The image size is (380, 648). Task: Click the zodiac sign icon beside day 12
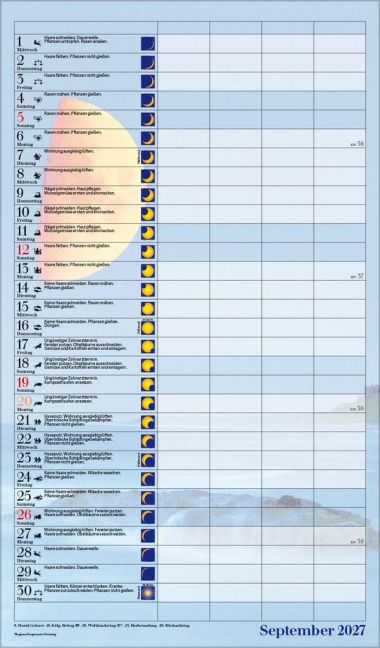[x=38, y=251]
